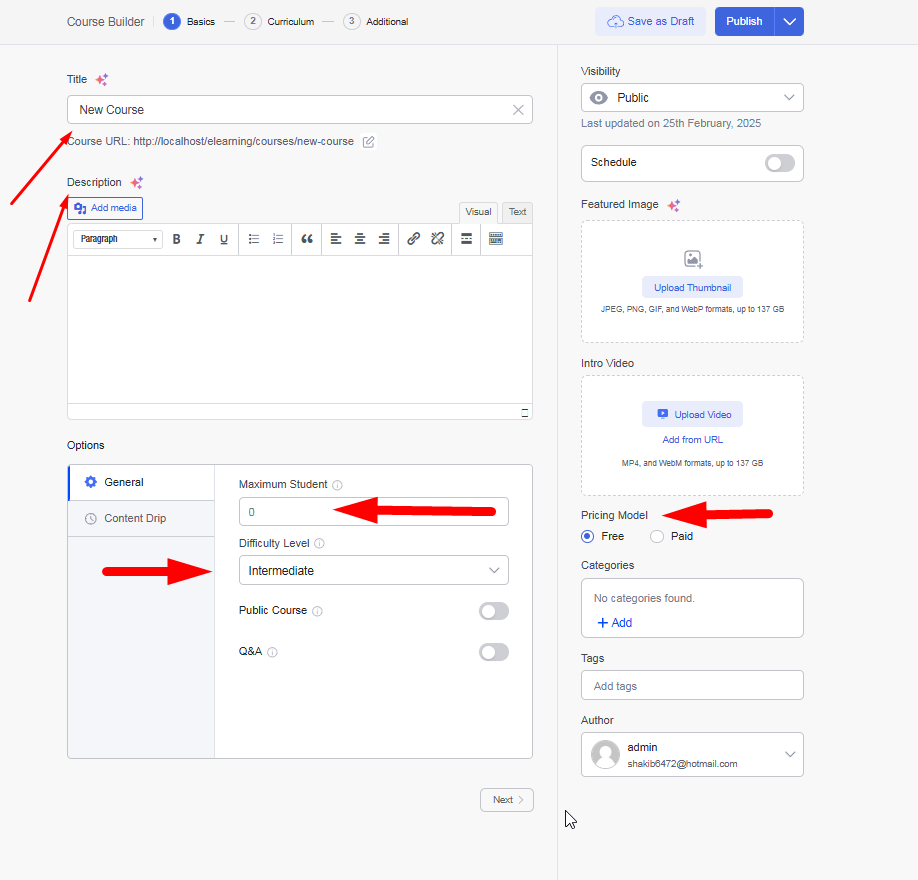Click the Upload Thumbnail button
The height and width of the screenshot is (880, 918).
692,288
